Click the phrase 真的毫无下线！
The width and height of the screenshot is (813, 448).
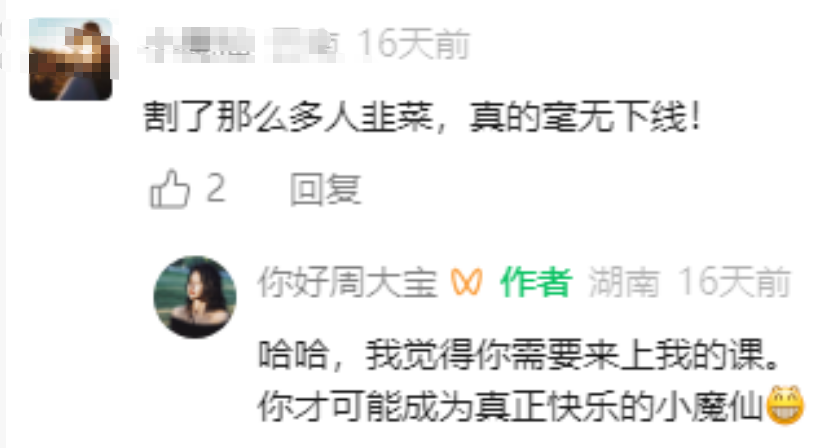[585, 117]
